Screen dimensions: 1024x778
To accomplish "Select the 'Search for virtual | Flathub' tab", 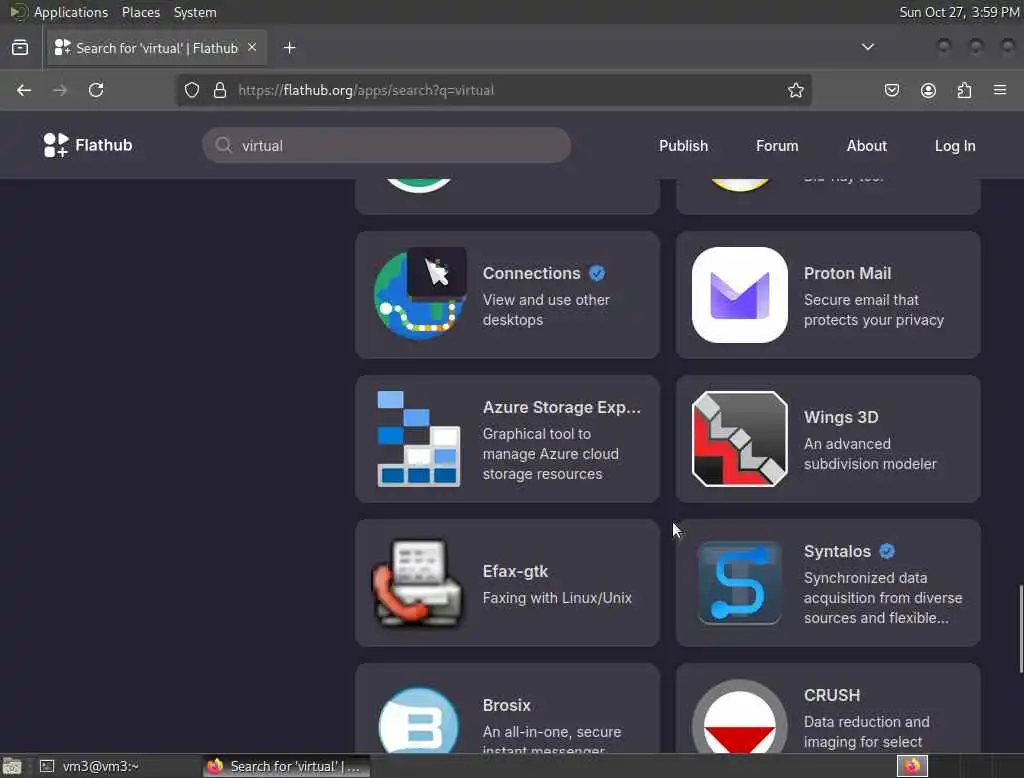I will 157,48.
